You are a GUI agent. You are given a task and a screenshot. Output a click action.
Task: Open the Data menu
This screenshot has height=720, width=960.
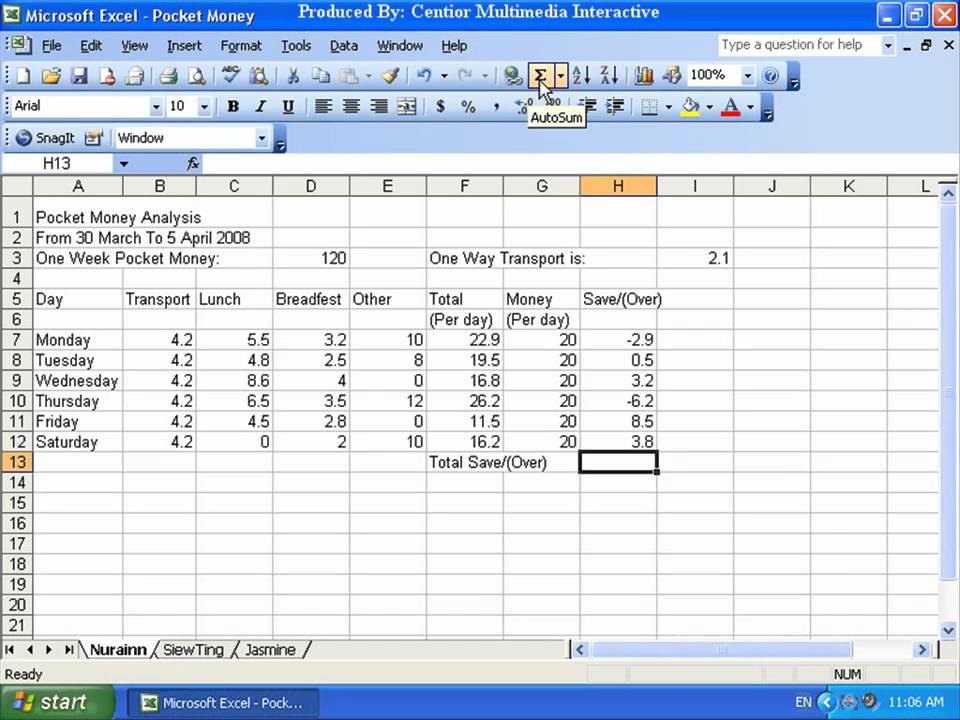(343, 46)
